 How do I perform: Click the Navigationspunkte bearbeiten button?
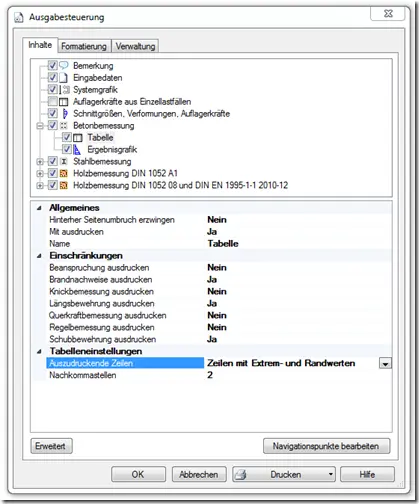click(x=326, y=446)
